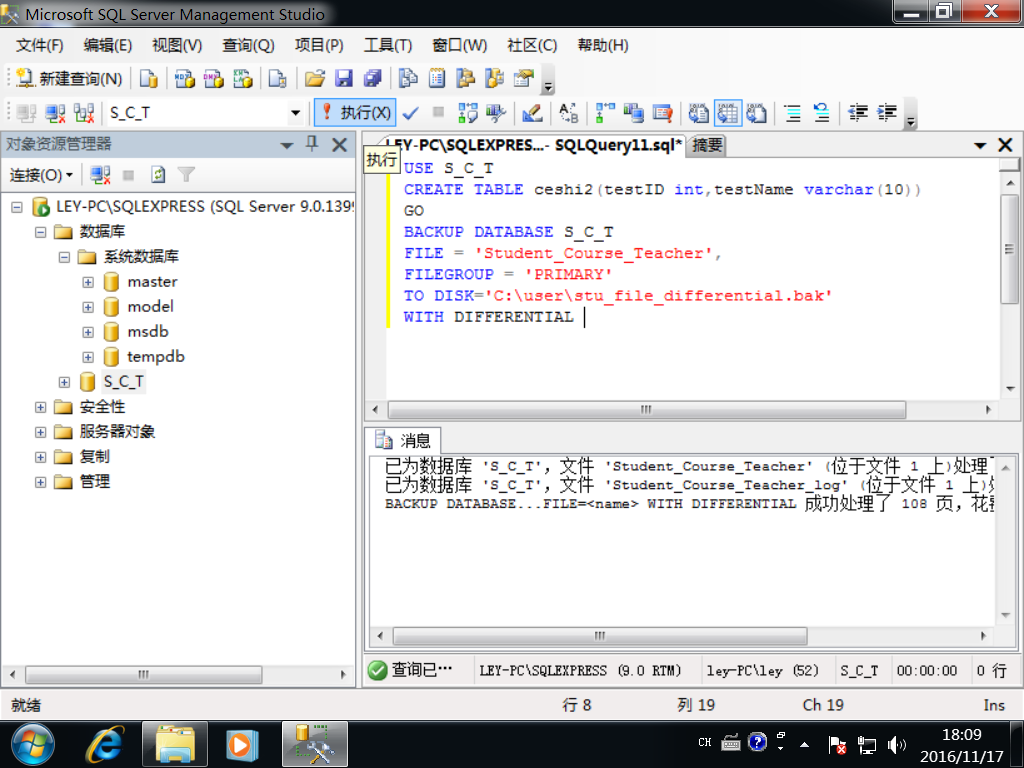
Task: Open a new Database Engine query
Action: (148, 79)
